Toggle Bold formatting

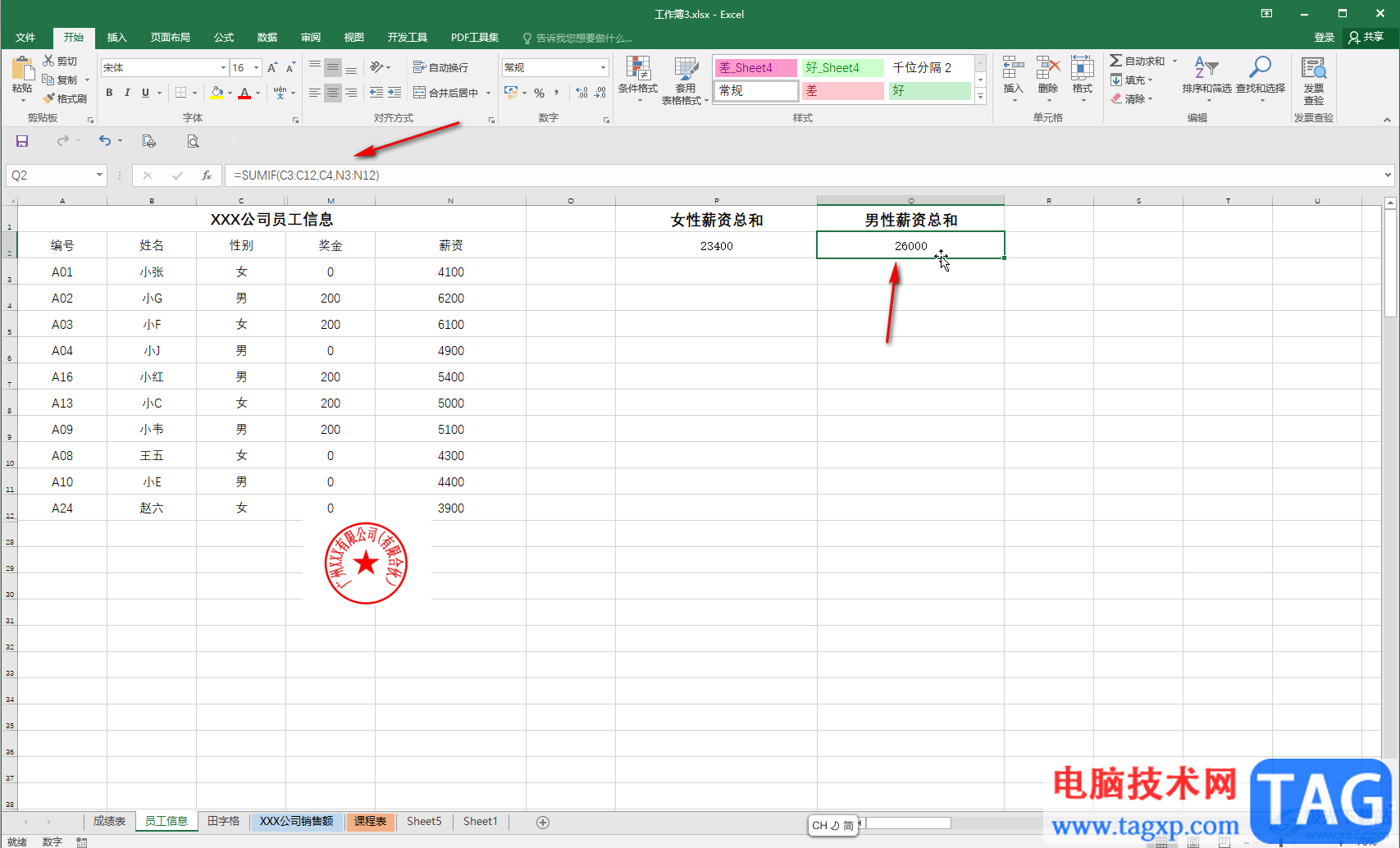[109, 93]
